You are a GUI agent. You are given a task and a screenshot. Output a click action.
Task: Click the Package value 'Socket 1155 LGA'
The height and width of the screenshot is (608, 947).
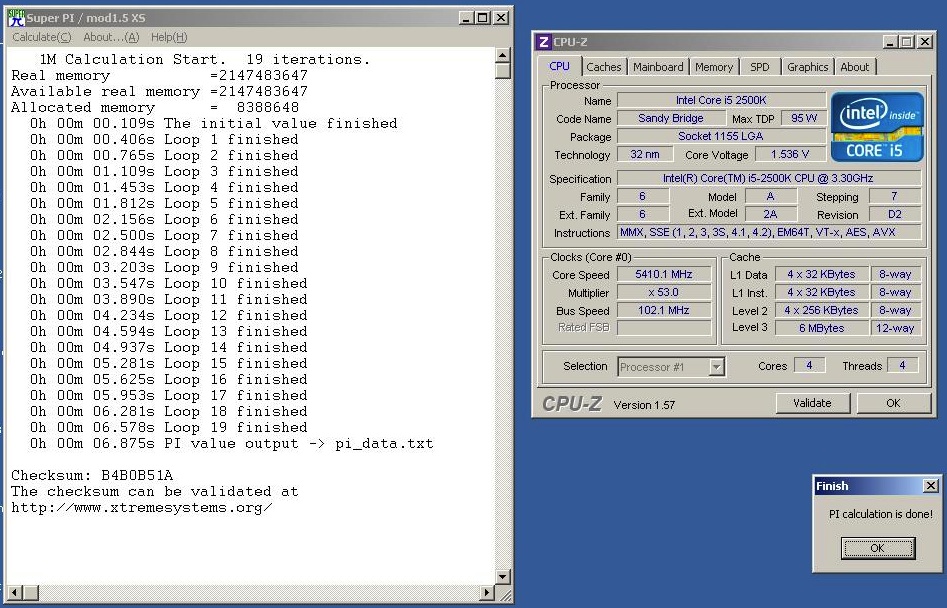click(x=721, y=136)
